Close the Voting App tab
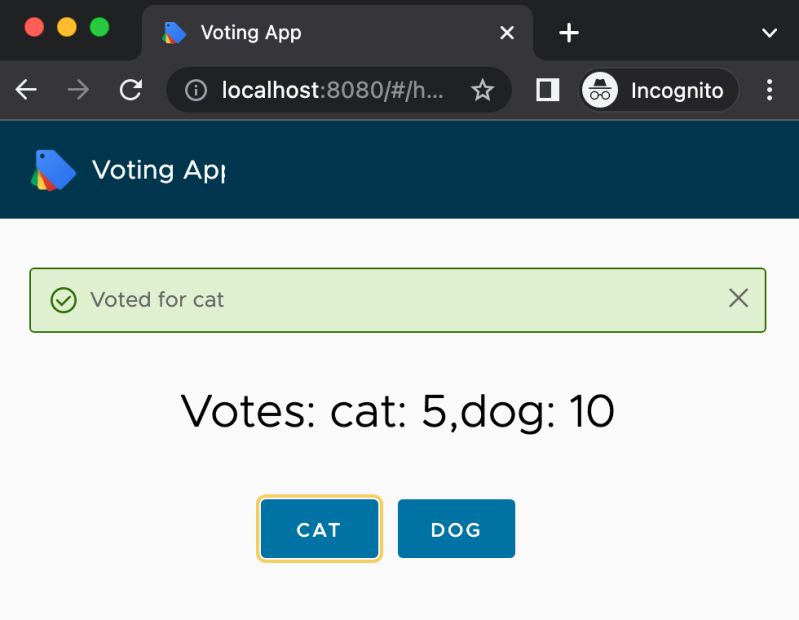This screenshot has height=620, width=799. click(507, 33)
